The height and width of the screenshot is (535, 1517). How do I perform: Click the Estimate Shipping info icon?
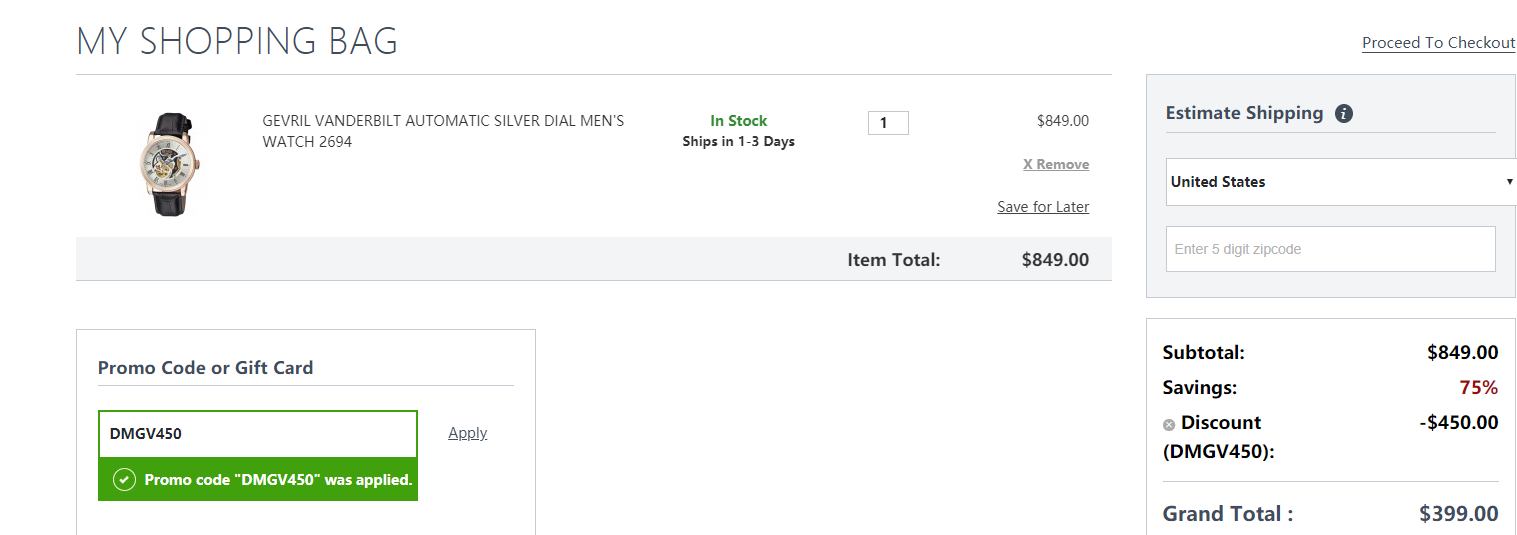click(x=1344, y=113)
